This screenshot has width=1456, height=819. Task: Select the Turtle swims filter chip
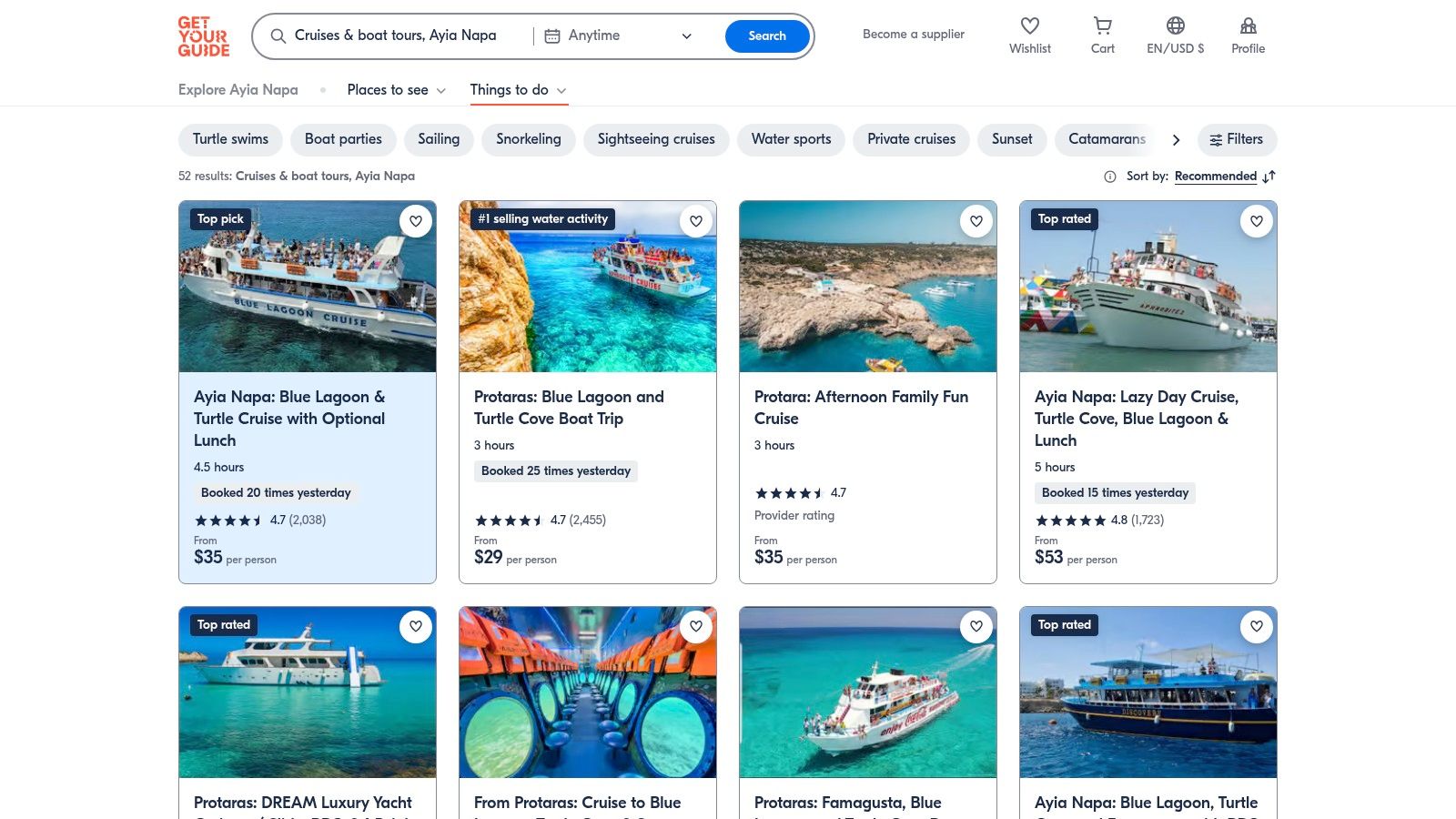[x=230, y=139]
